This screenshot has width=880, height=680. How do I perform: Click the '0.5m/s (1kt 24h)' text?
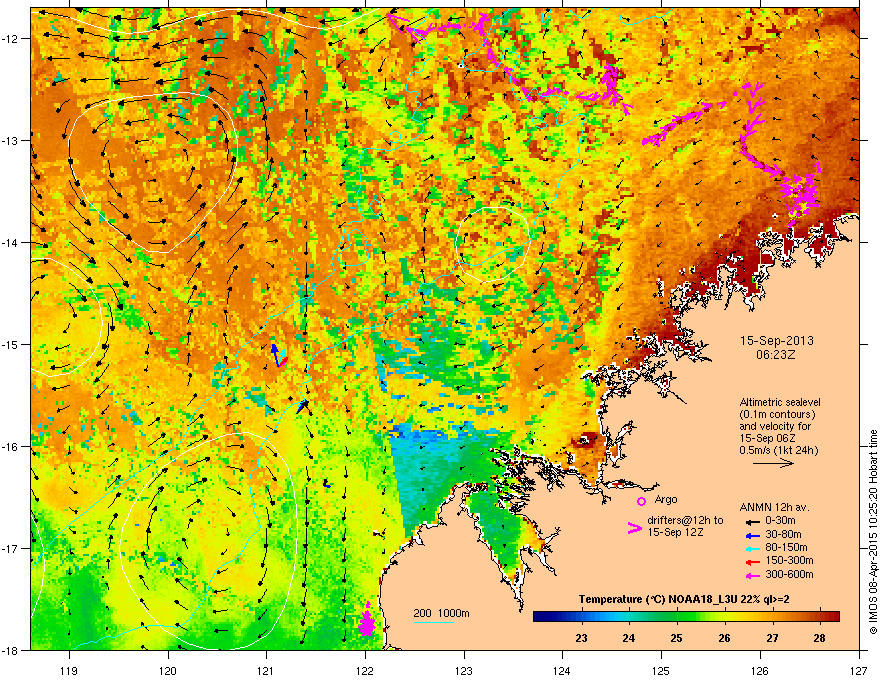point(779,450)
